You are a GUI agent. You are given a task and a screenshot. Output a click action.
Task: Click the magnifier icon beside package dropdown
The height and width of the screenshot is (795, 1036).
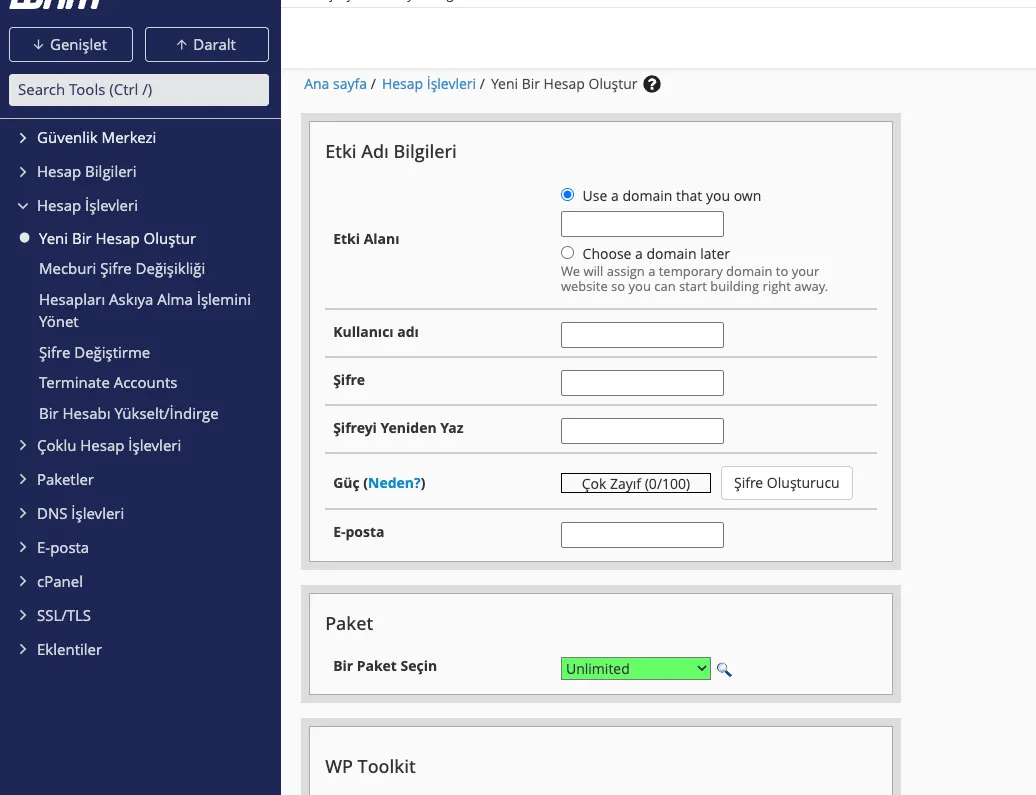tap(724, 669)
